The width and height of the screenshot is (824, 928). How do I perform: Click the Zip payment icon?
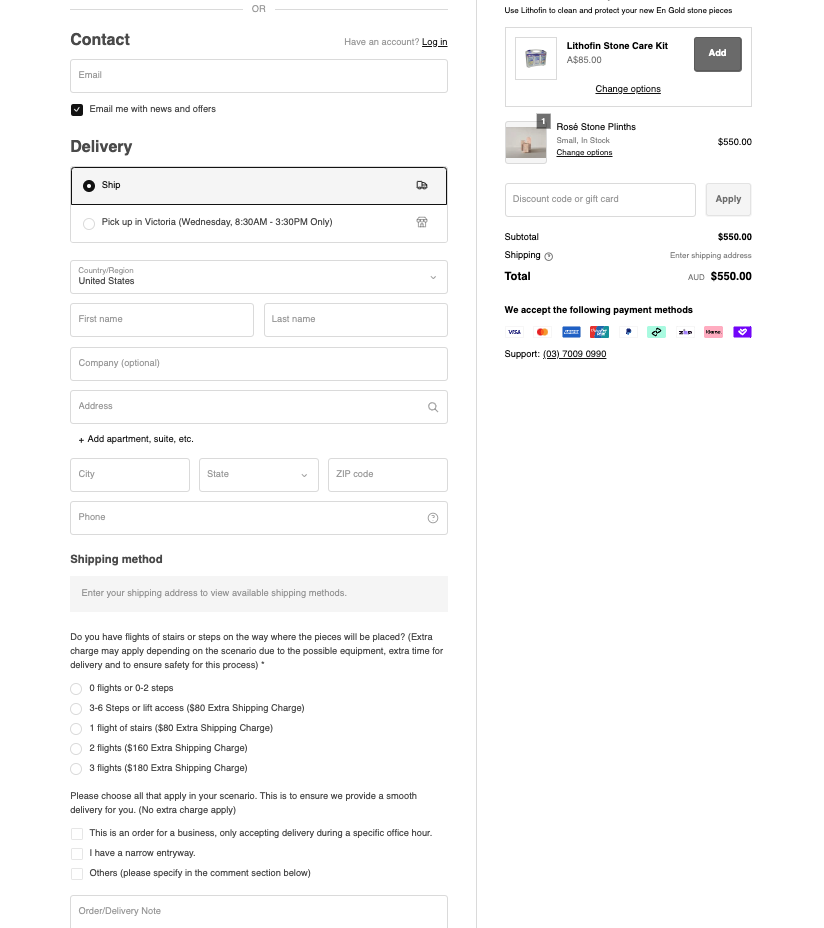click(685, 332)
